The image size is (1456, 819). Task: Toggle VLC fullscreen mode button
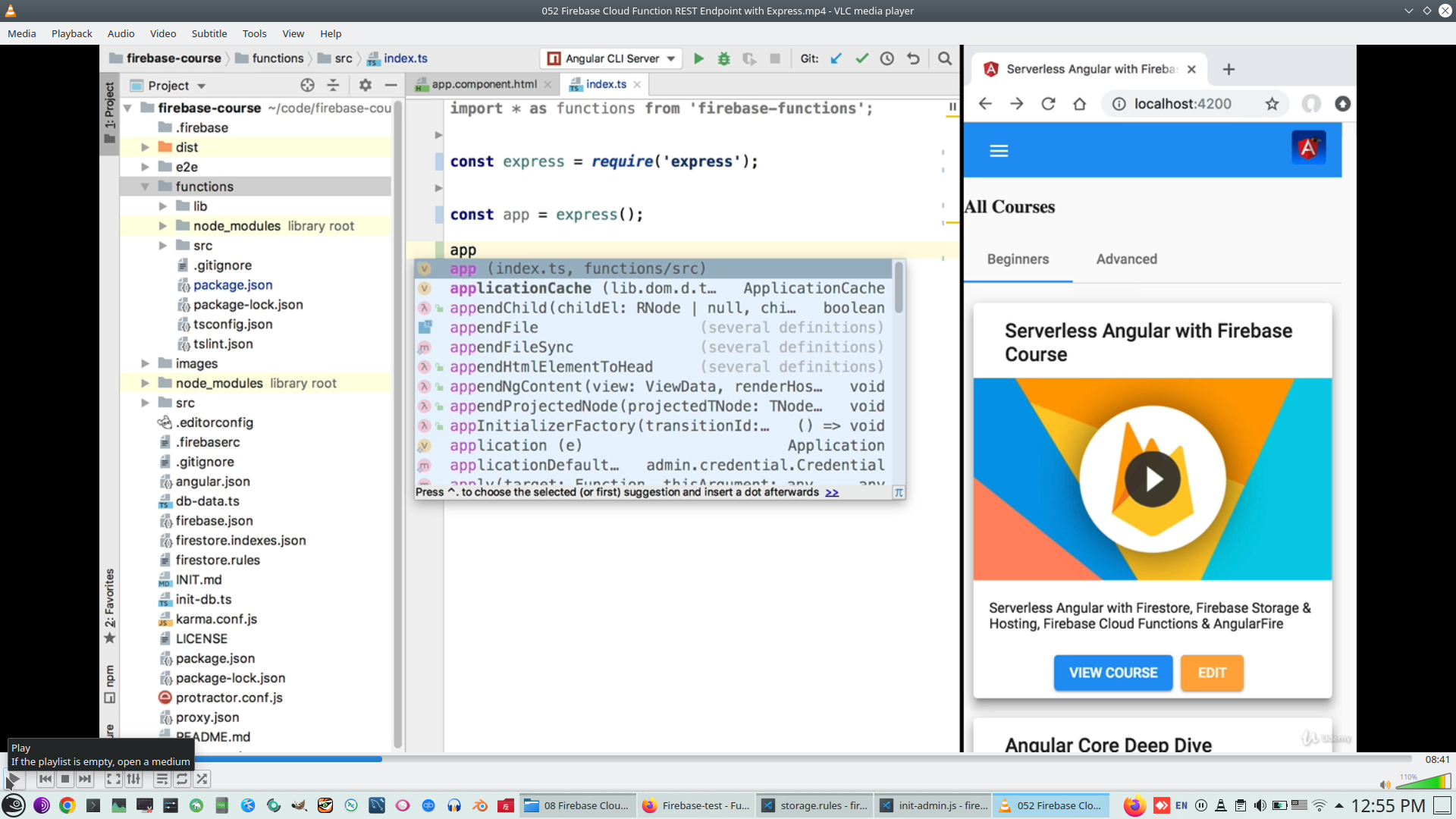[113, 779]
